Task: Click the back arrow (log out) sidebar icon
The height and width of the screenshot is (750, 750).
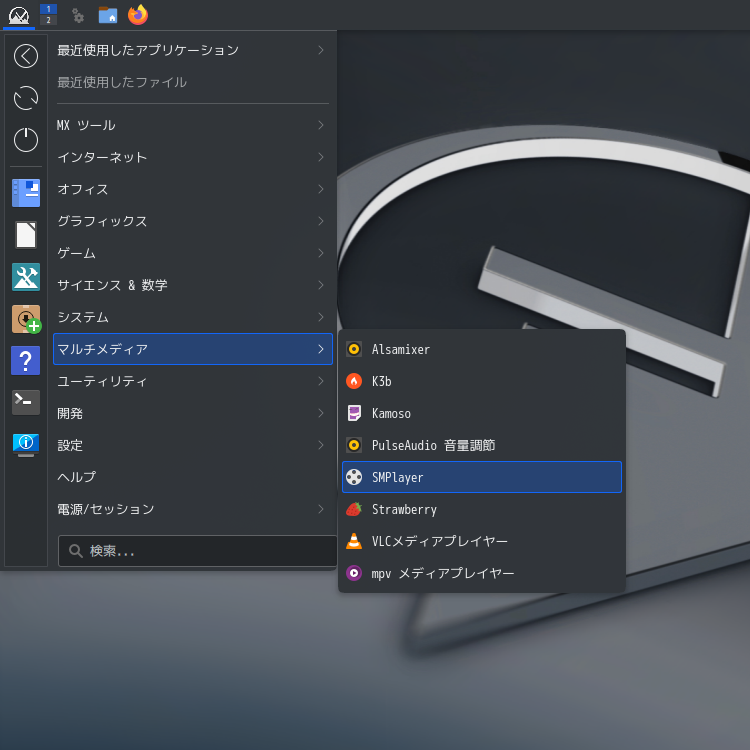Action: click(26, 56)
